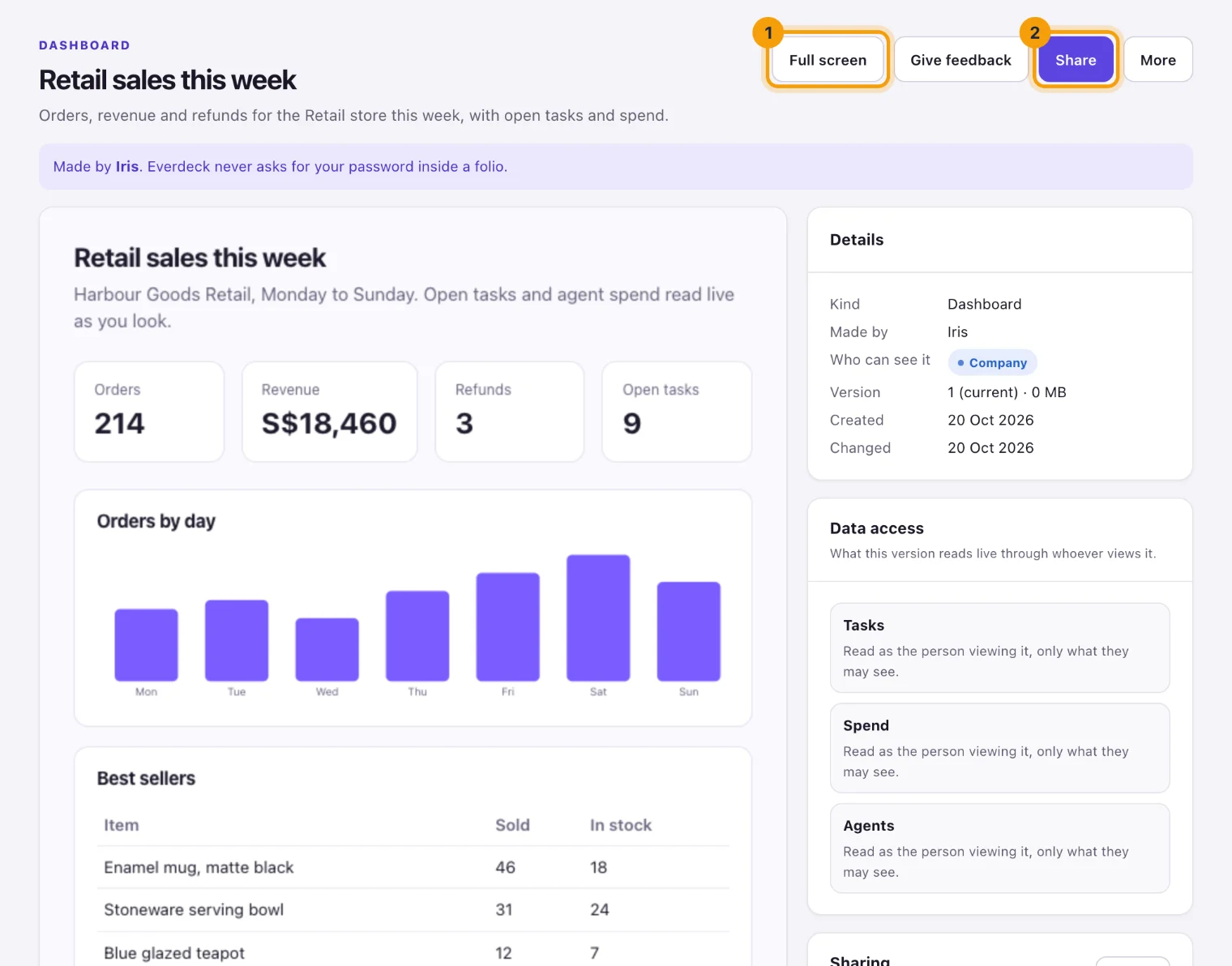Image resolution: width=1232 pixels, height=966 pixels.
Task: Click the Thu bar in the chart
Action: coord(417,636)
